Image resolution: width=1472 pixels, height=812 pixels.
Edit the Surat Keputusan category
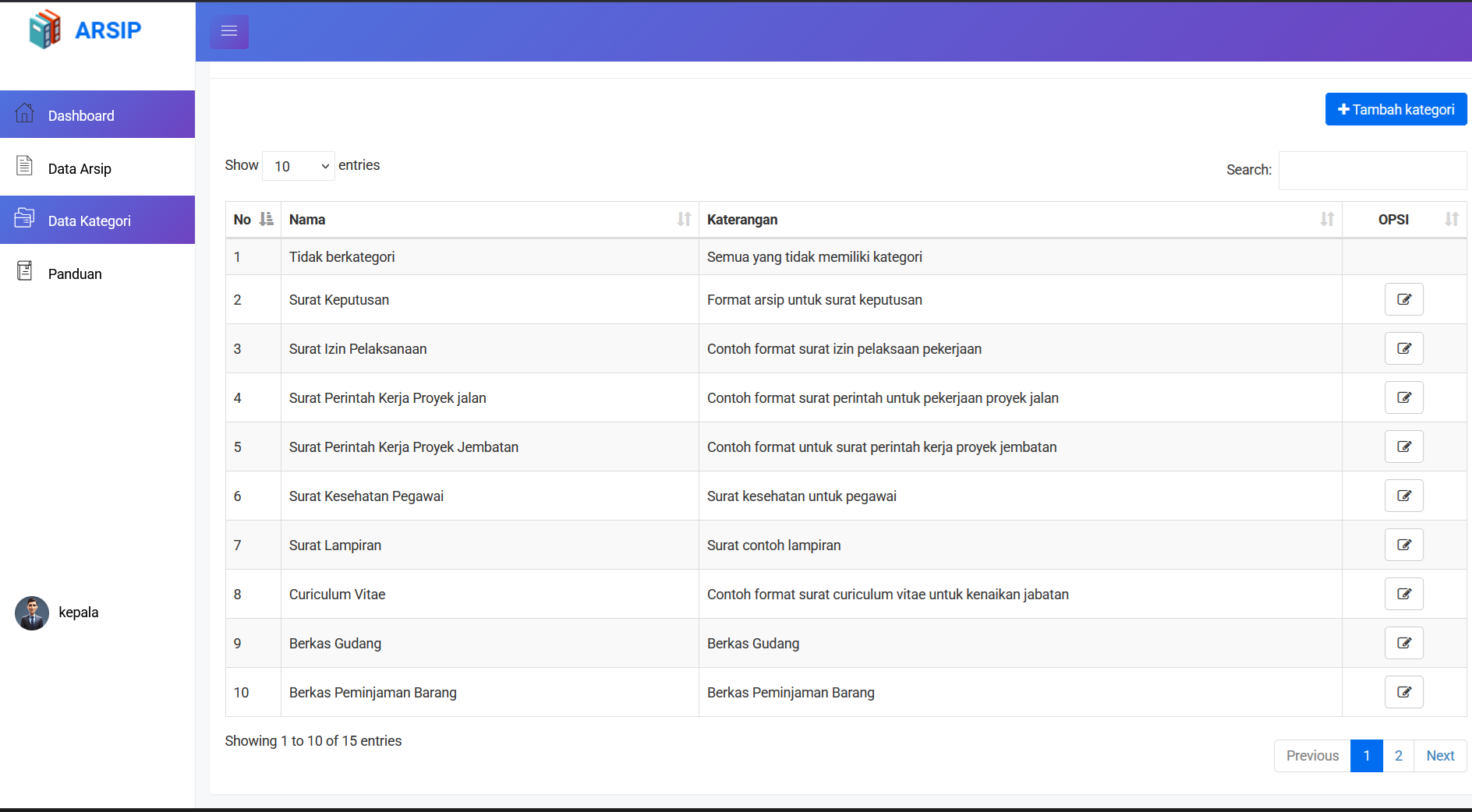tap(1404, 299)
